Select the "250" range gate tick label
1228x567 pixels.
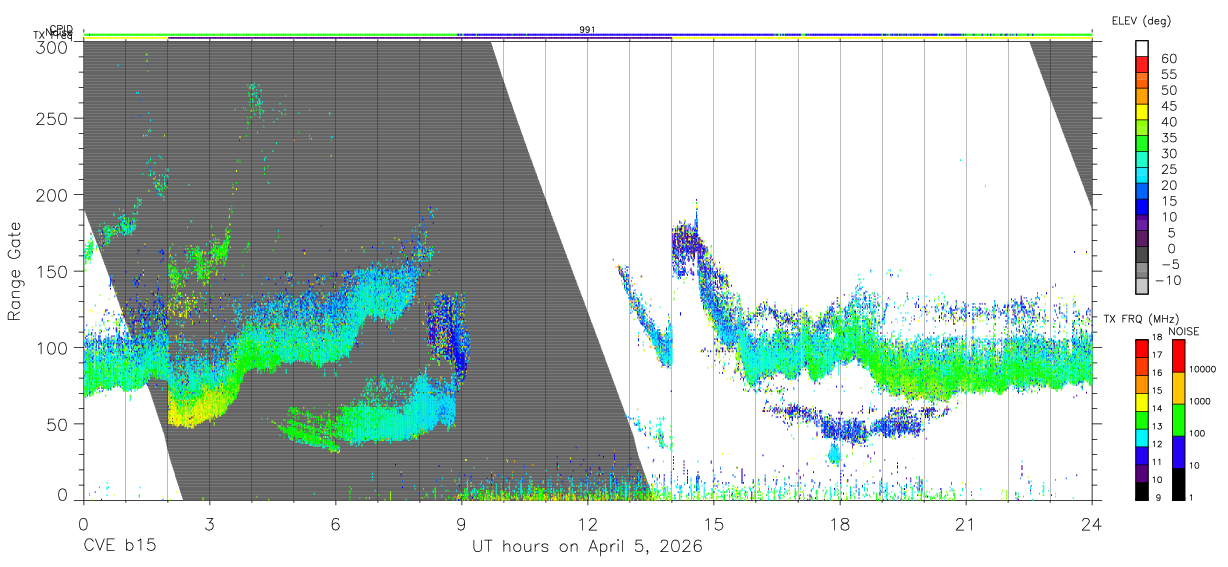point(51,119)
